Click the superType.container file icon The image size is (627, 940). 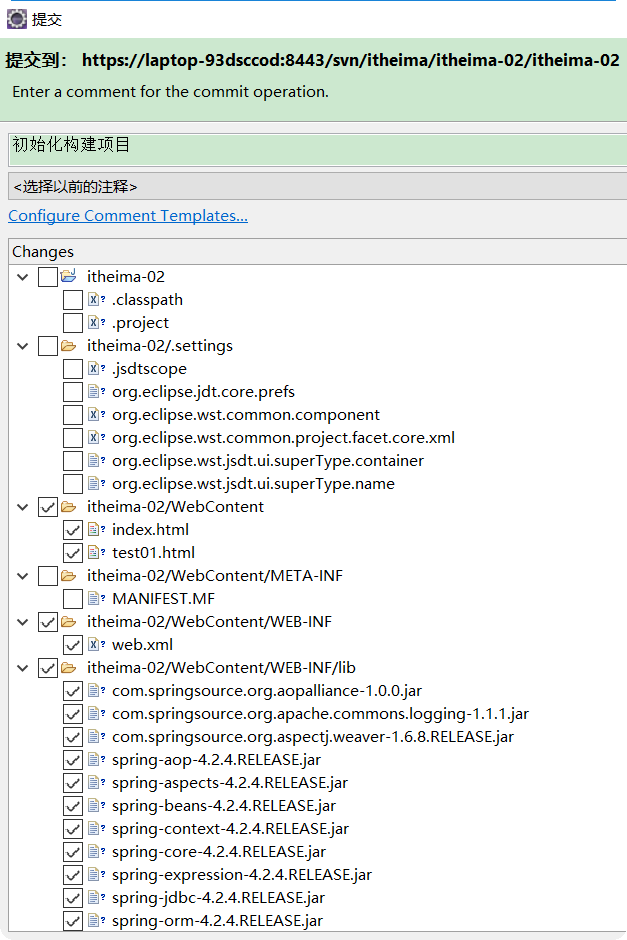[x=96, y=460]
